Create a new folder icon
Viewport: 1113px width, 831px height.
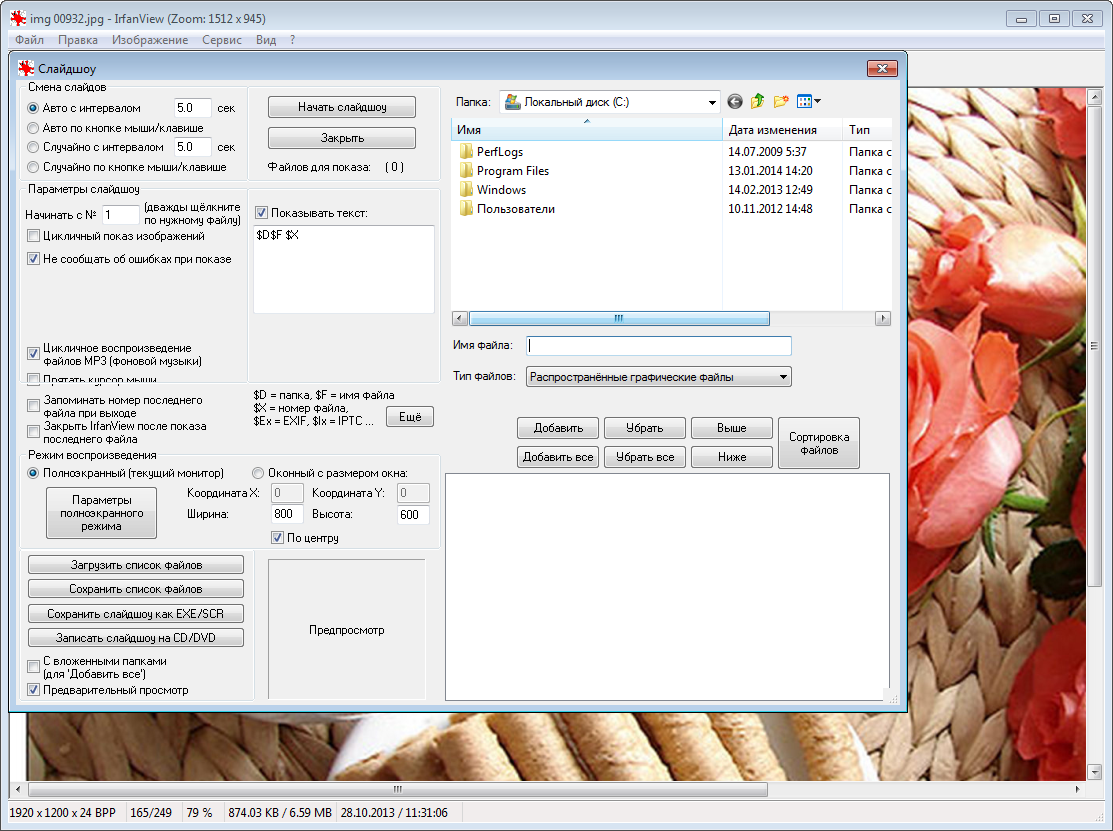tap(781, 101)
